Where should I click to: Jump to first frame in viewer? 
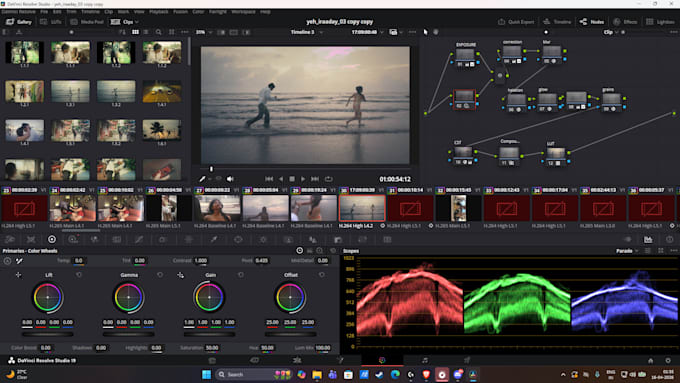tap(269, 179)
